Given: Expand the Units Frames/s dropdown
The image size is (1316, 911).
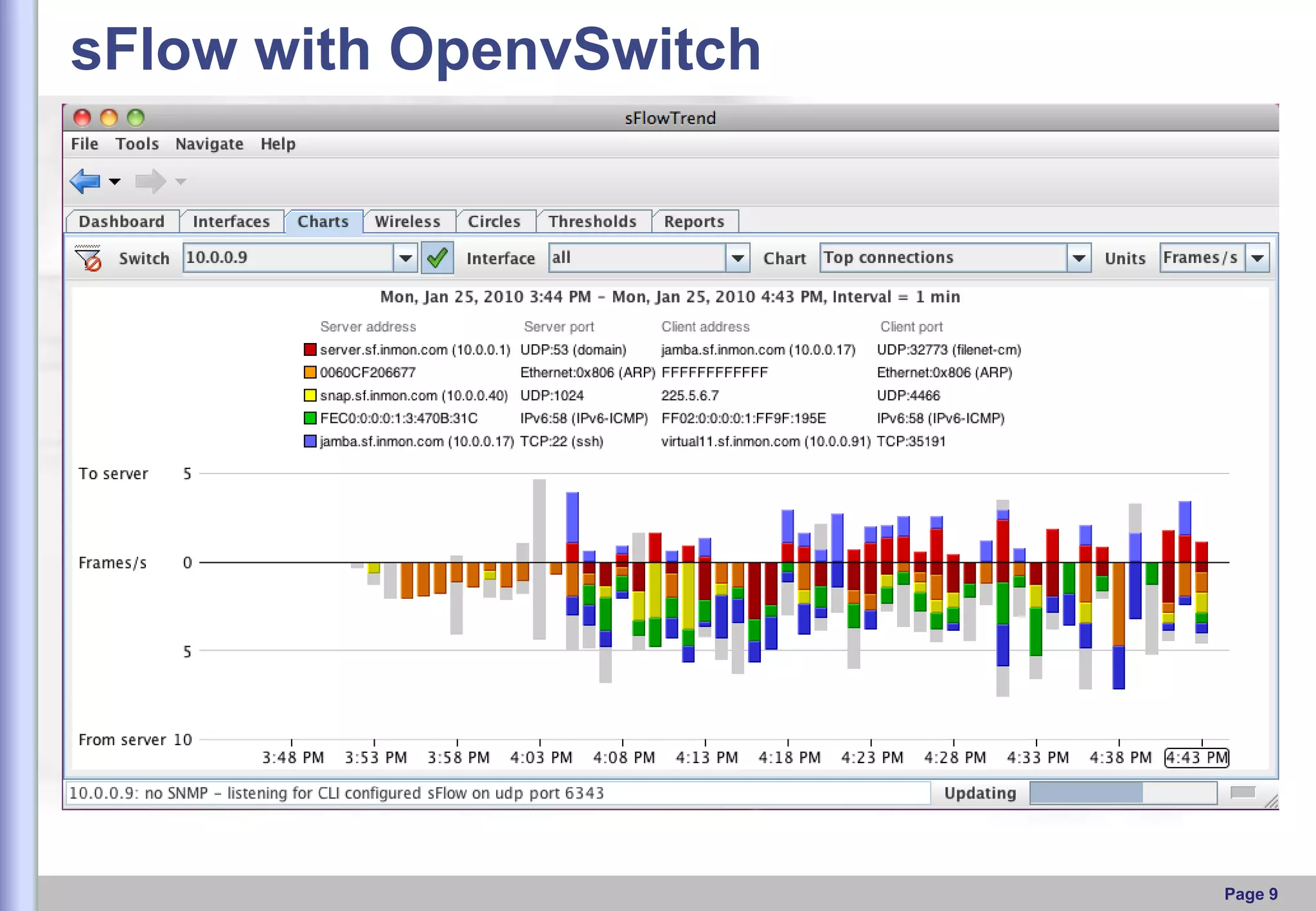Looking at the screenshot, I should [1258, 258].
